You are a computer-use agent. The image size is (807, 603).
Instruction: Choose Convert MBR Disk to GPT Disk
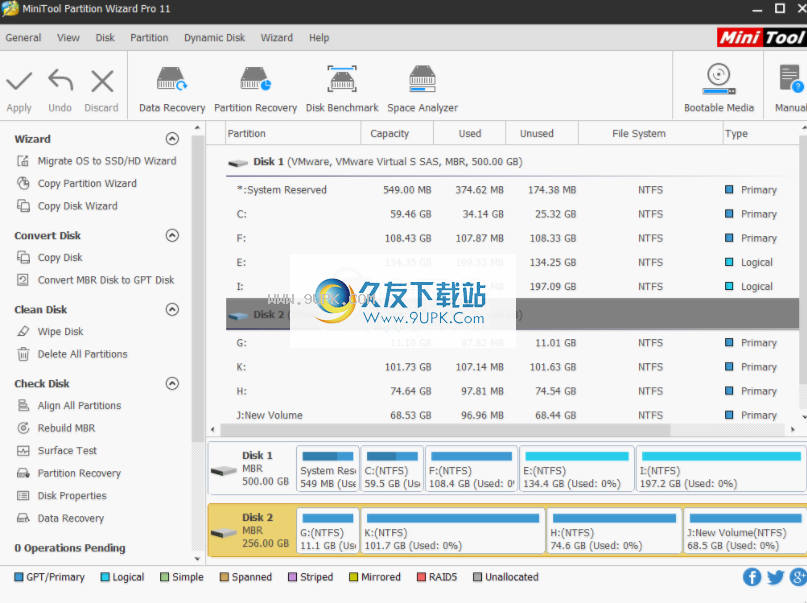pyautogui.click(x=106, y=280)
